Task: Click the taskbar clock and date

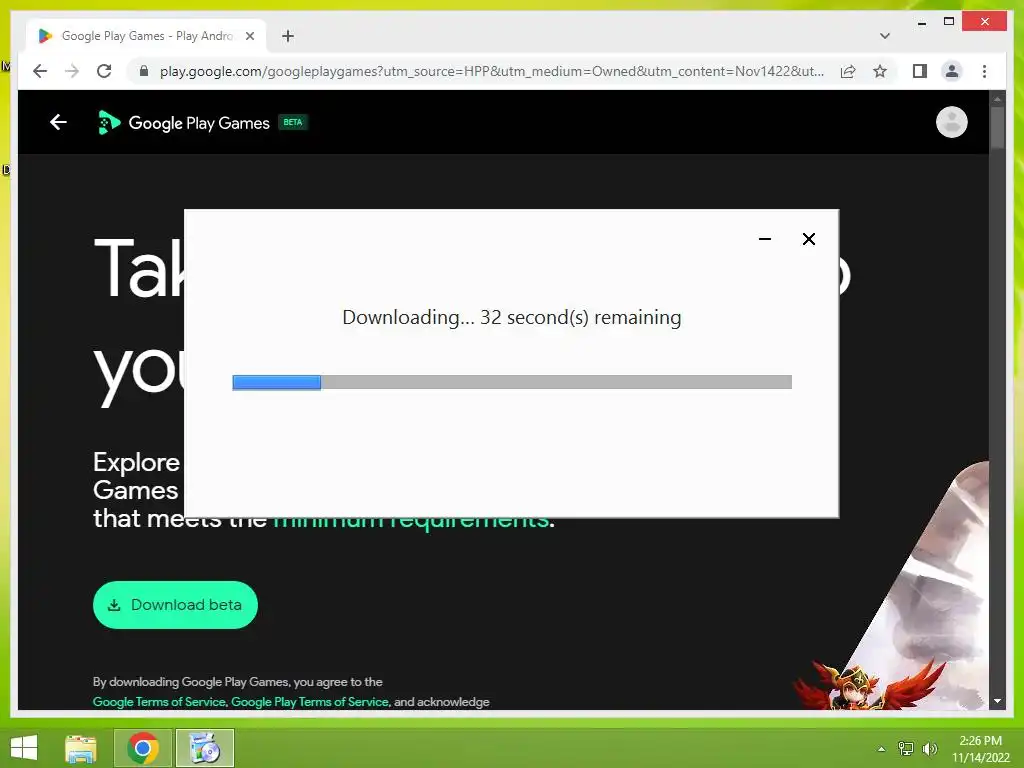Action: 980,749
